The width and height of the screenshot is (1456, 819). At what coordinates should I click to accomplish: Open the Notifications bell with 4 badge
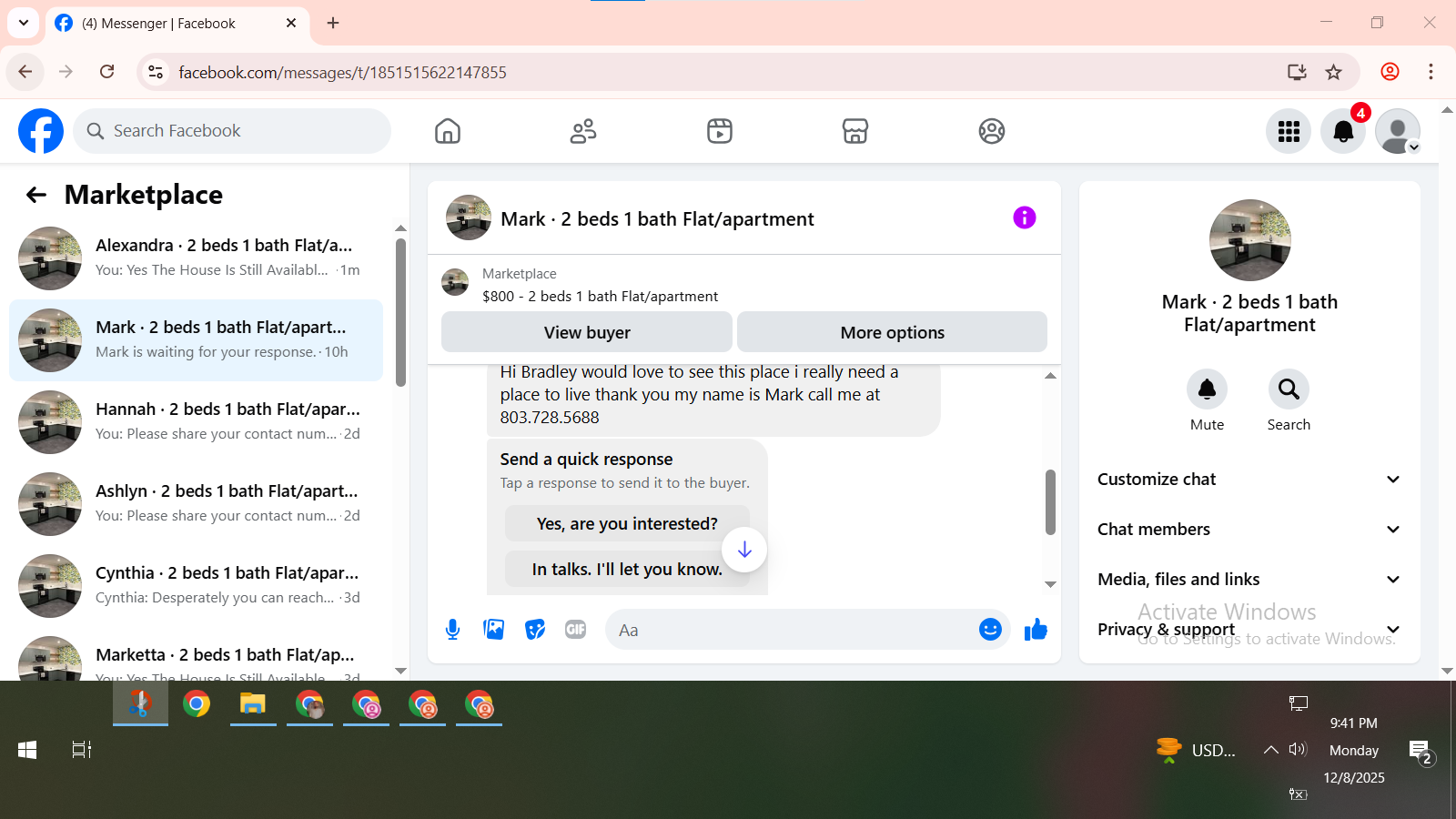(x=1343, y=131)
